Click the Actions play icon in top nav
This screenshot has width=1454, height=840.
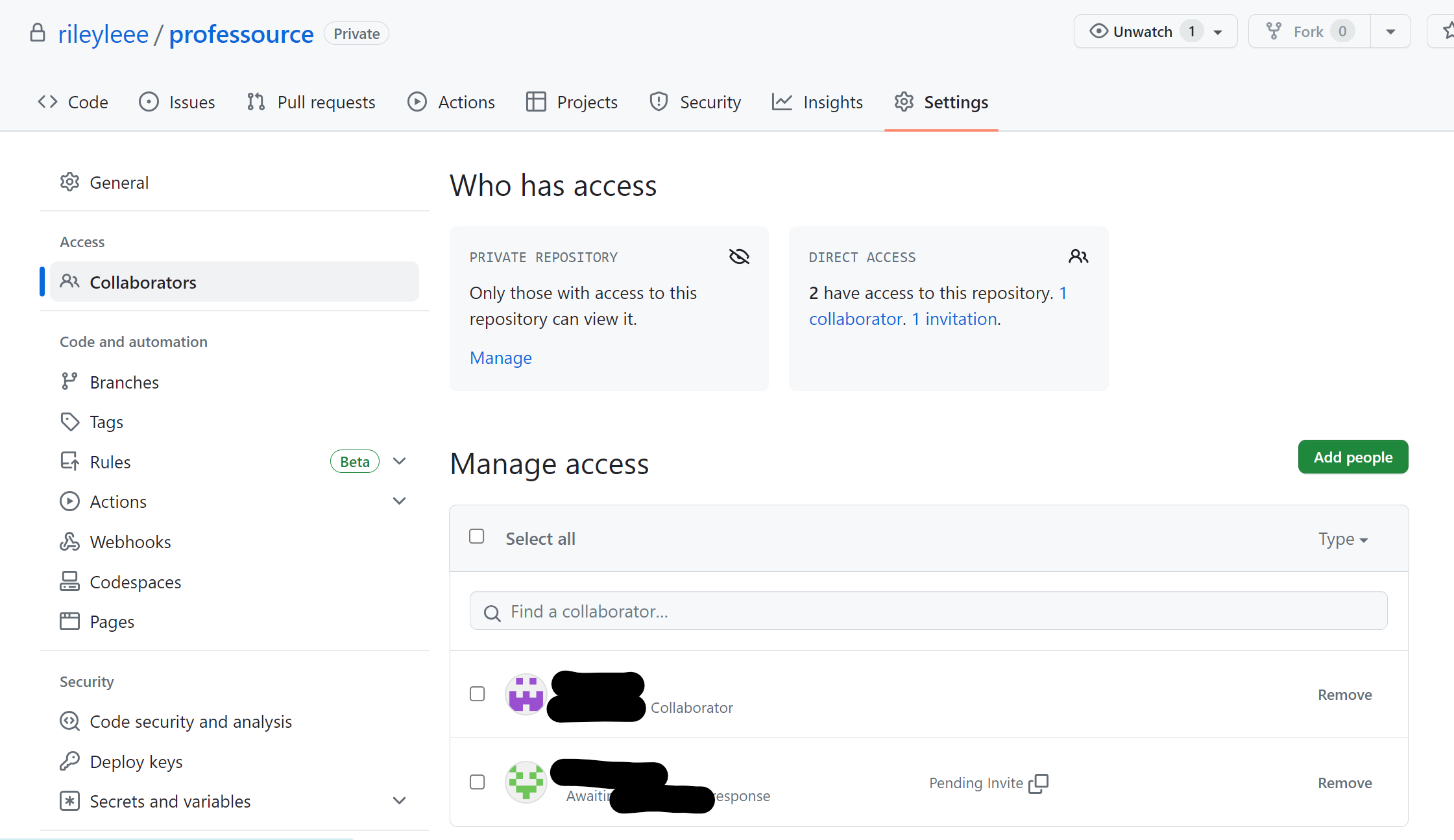coord(417,102)
